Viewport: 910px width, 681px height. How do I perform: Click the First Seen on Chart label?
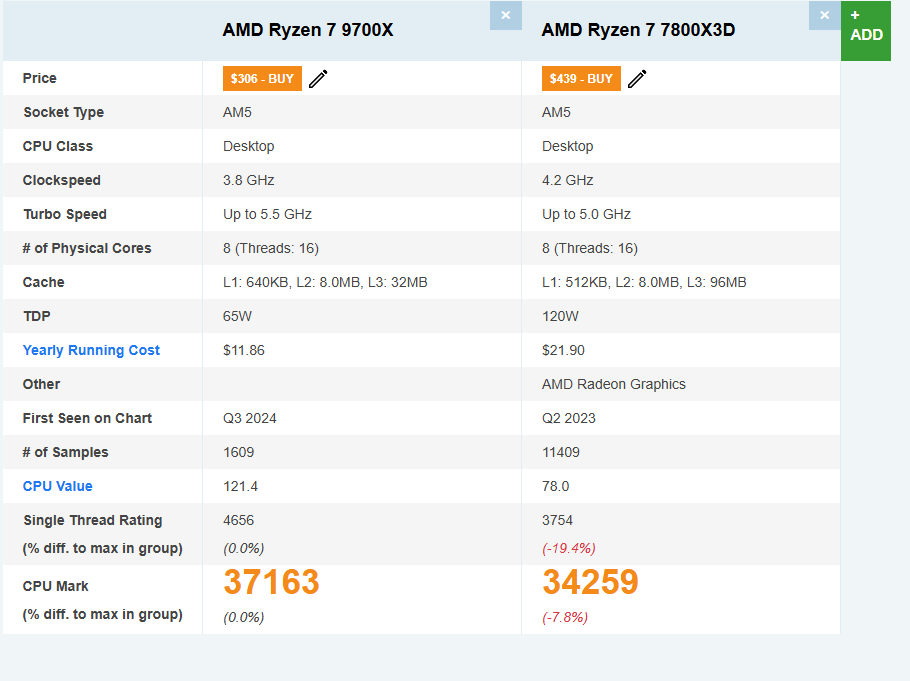[87, 418]
